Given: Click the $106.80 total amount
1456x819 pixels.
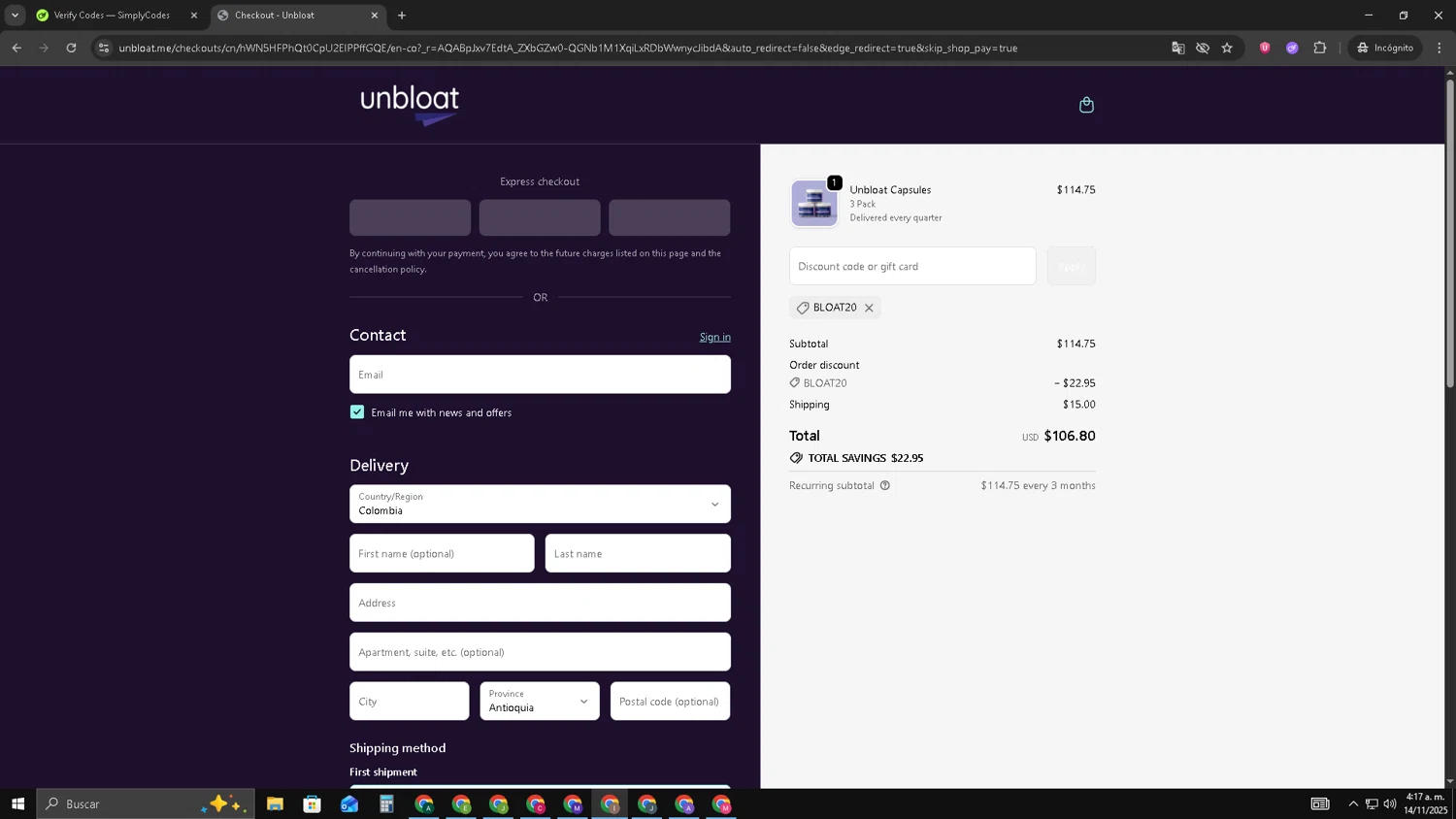Looking at the screenshot, I should 1070,436.
